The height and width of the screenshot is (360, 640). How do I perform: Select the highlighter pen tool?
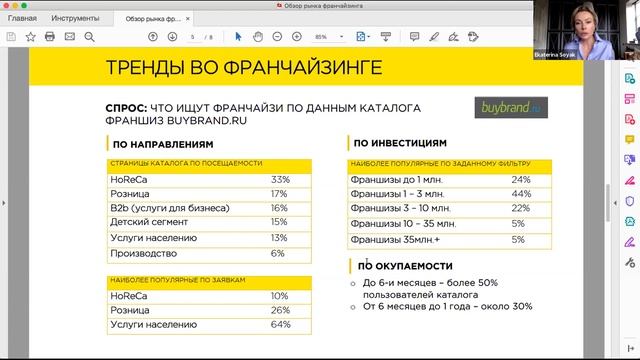pos(434,37)
